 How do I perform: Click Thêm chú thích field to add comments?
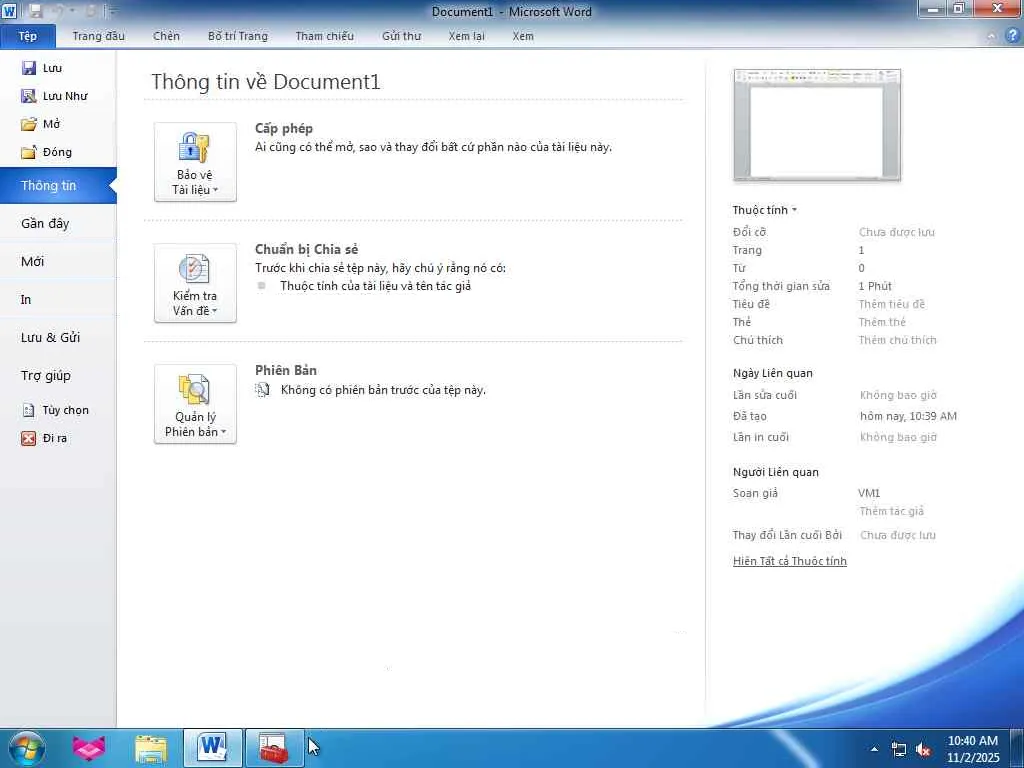(x=897, y=340)
